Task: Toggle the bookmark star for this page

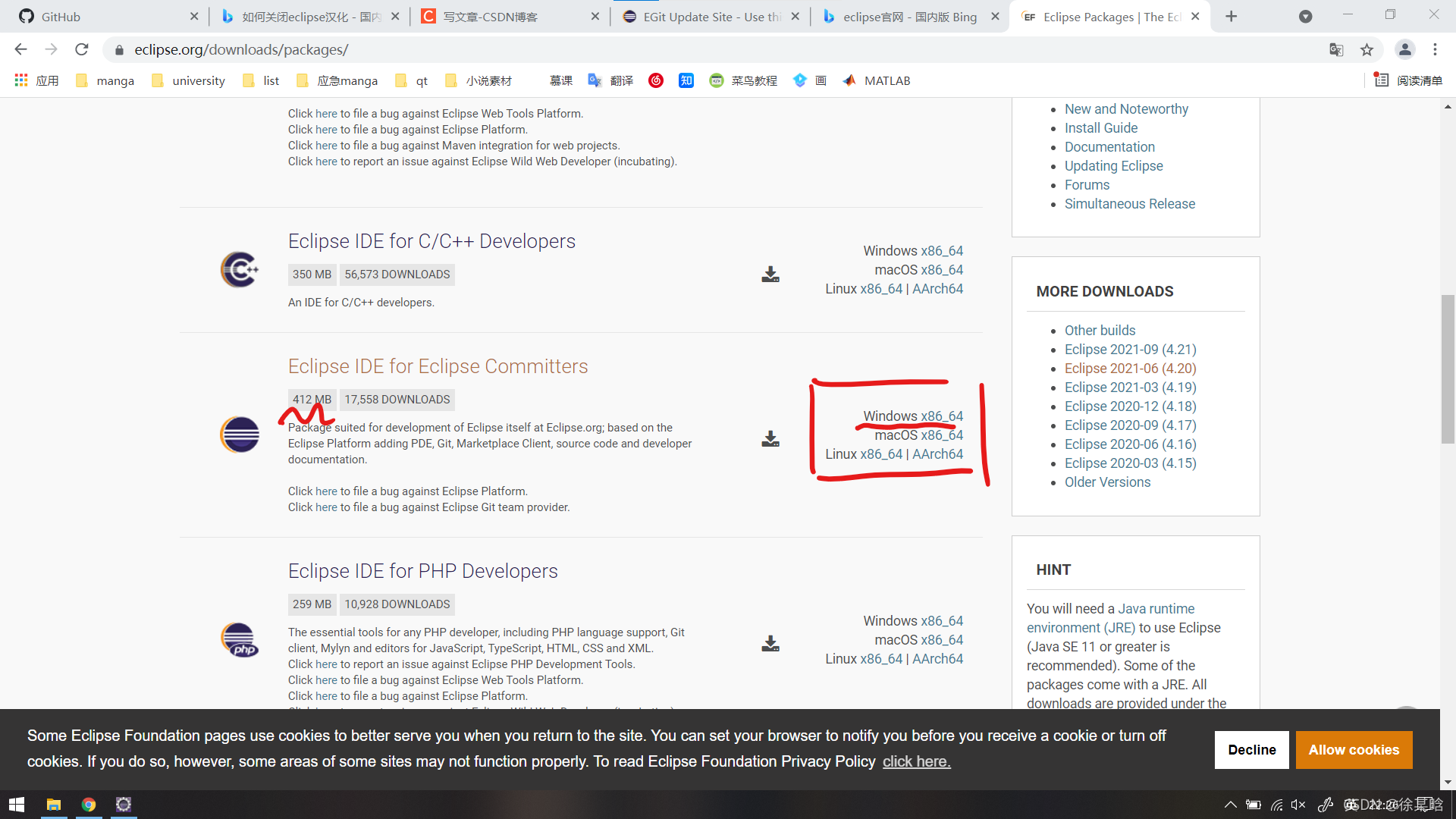Action: 1367,49
